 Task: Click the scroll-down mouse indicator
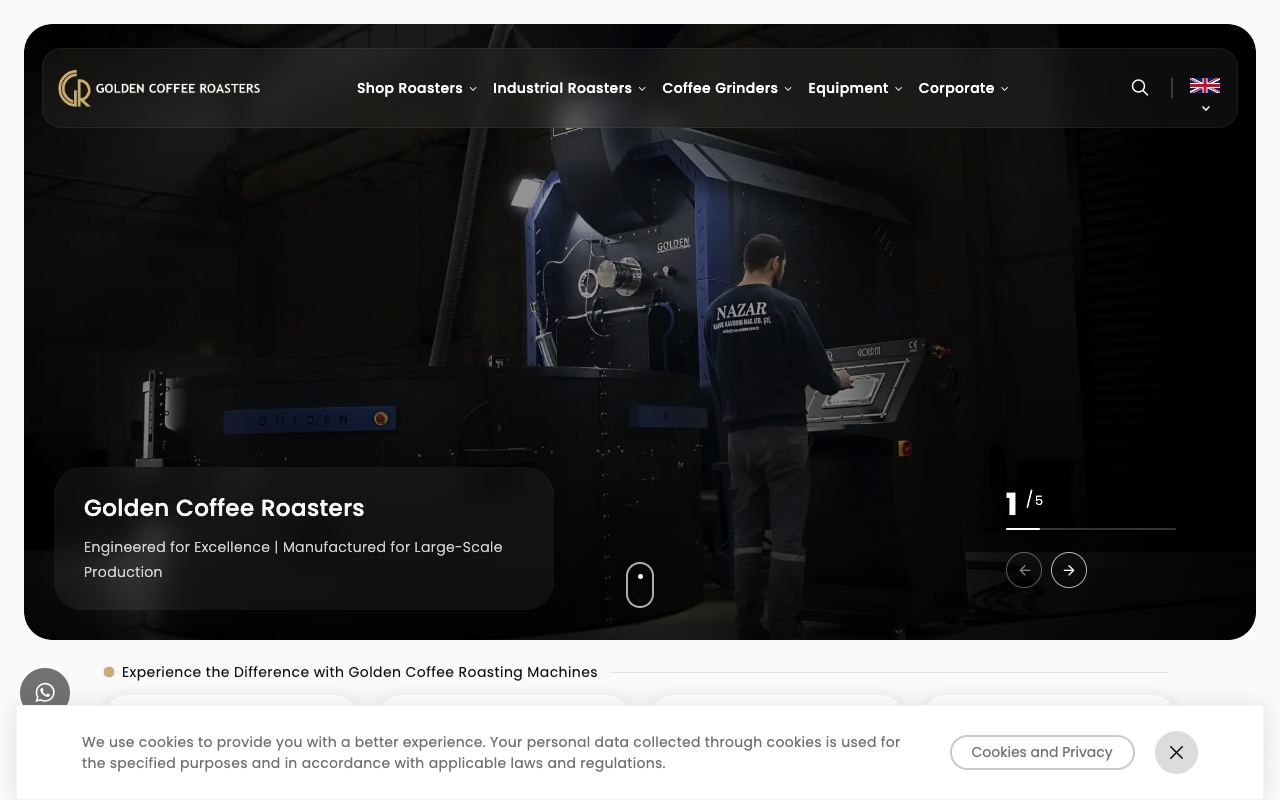(640, 585)
